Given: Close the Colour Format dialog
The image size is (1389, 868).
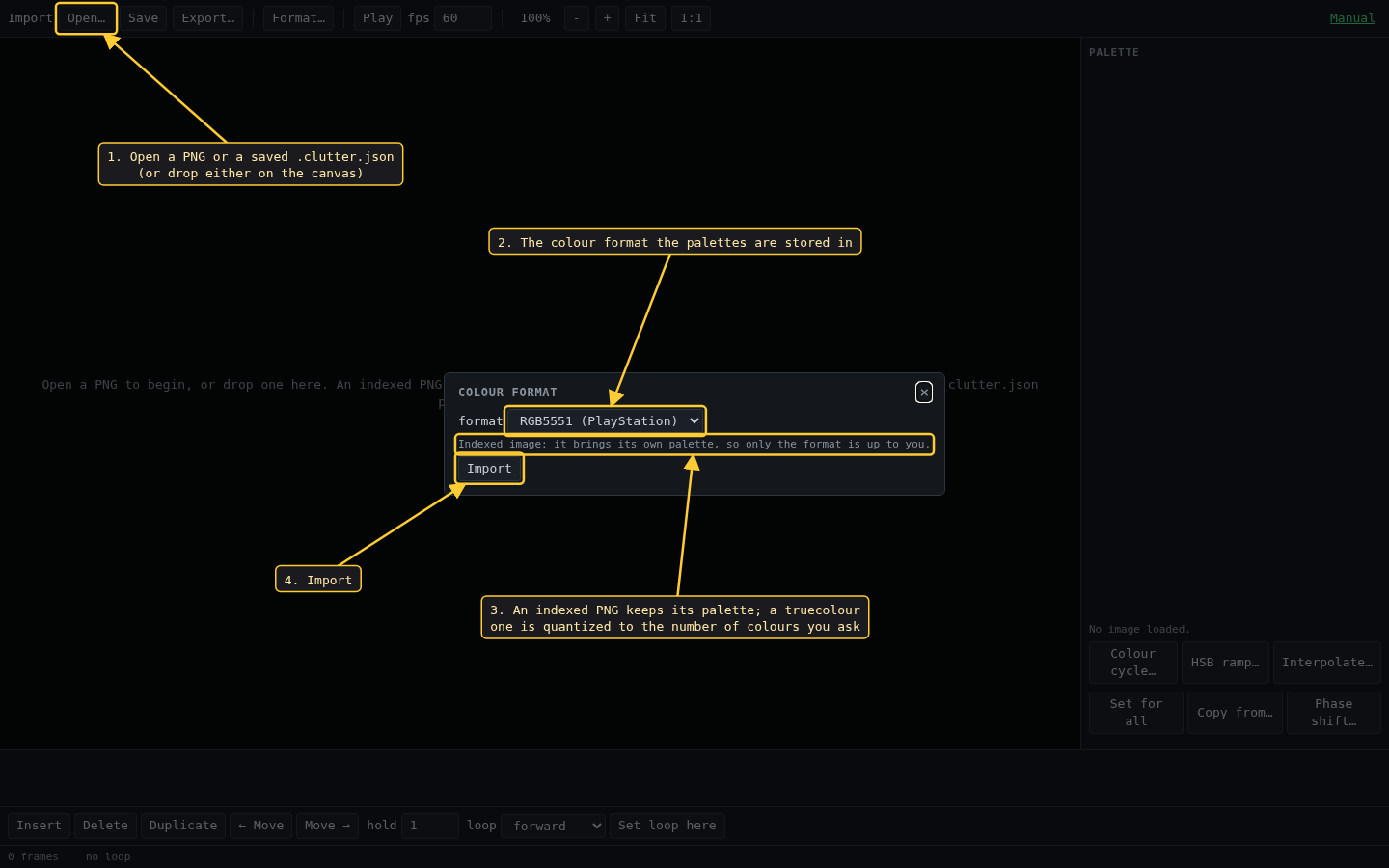Looking at the screenshot, I should 924,392.
